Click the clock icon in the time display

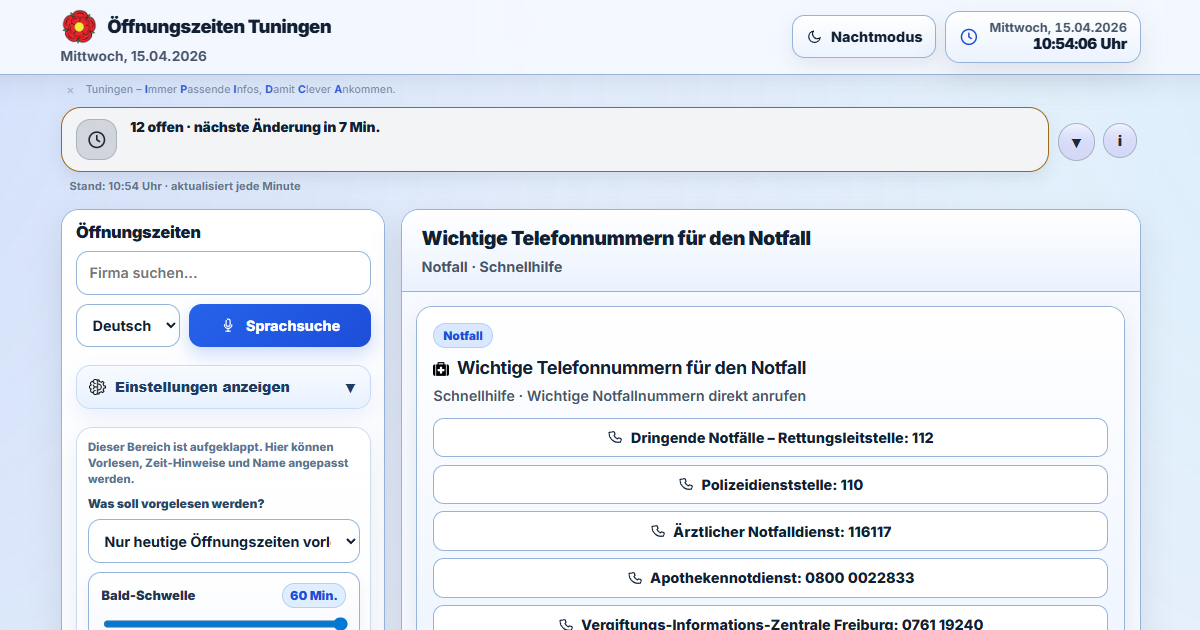(x=966, y=36)
